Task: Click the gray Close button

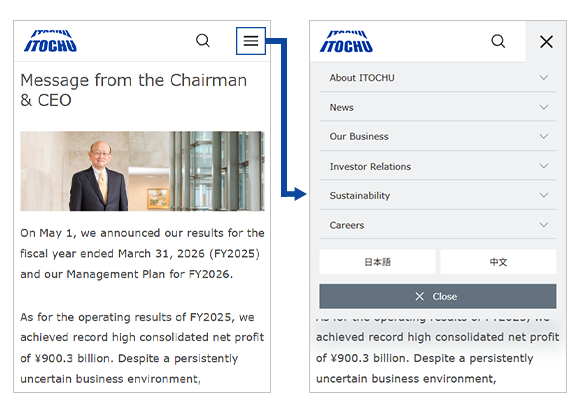Action: 438,296
